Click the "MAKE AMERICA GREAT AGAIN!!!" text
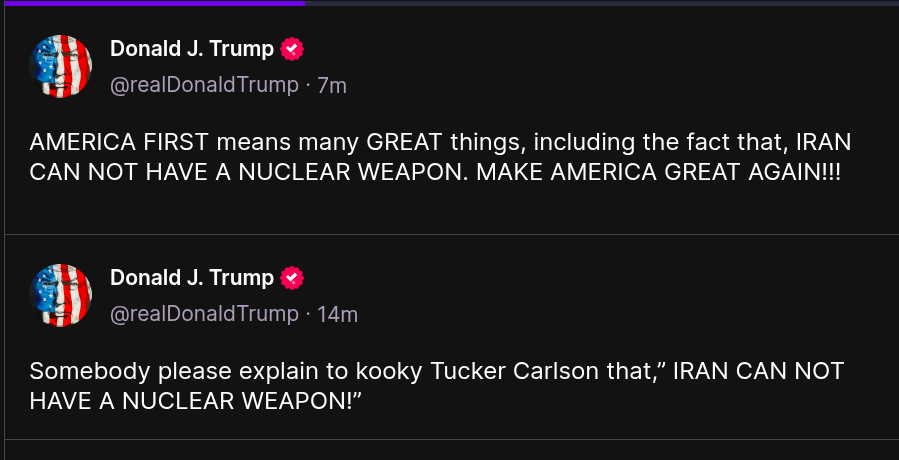Viewport: 899px width, 460px height. click(x=658, y=171)
